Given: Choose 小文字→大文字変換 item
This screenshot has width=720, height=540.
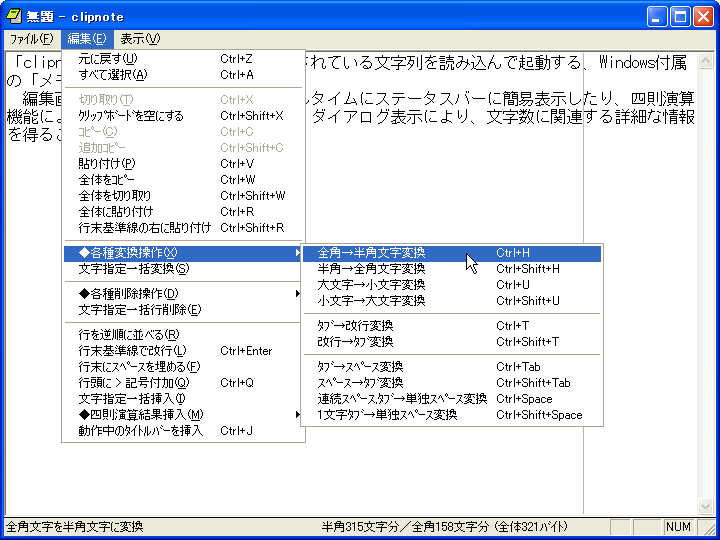Looking at the screenshot, I should point(452,301).
